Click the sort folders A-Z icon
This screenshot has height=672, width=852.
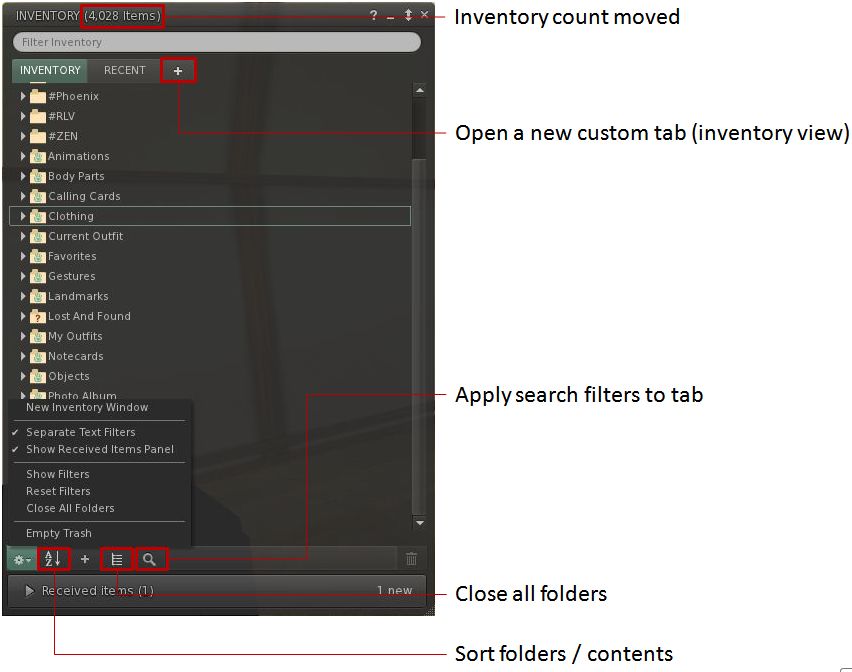(53, 559)
